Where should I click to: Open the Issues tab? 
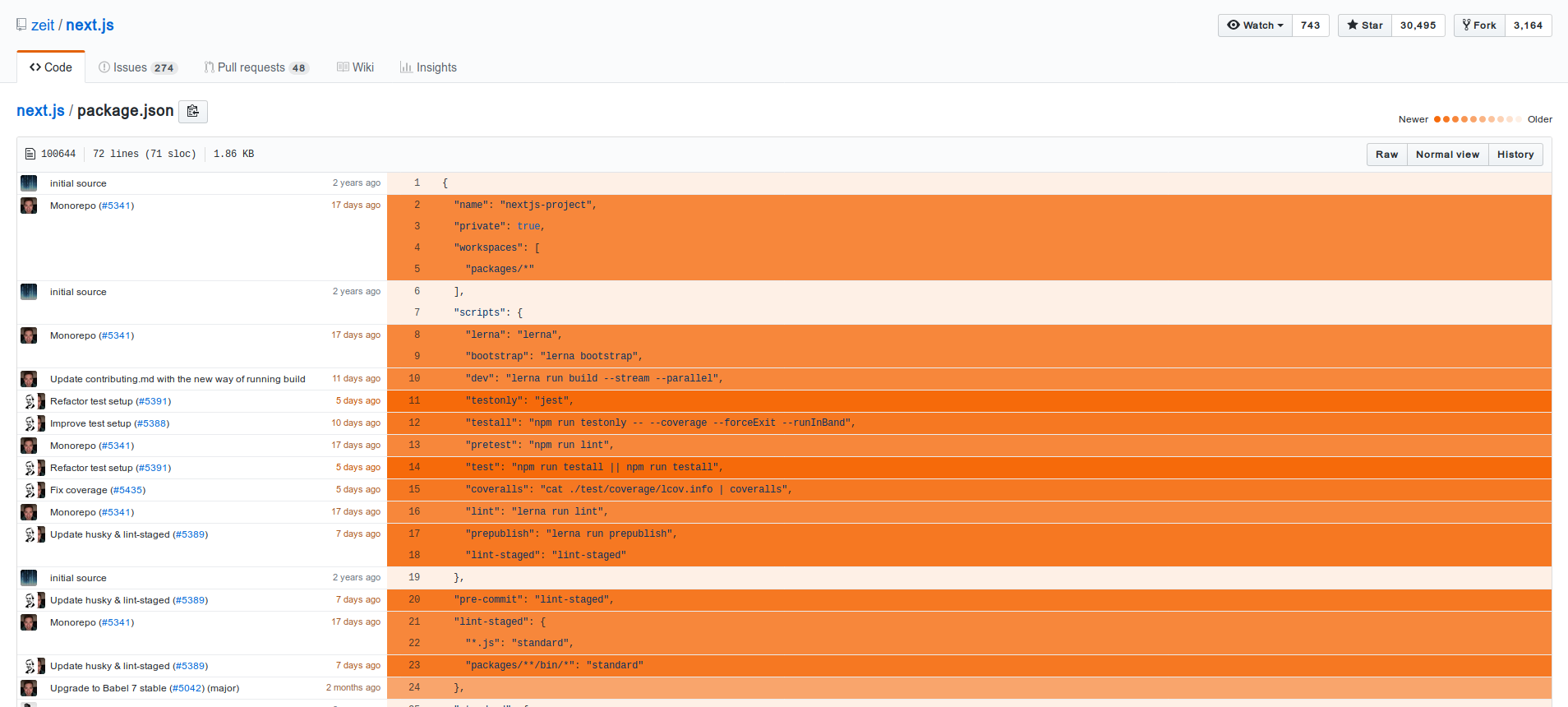[137, 67]
